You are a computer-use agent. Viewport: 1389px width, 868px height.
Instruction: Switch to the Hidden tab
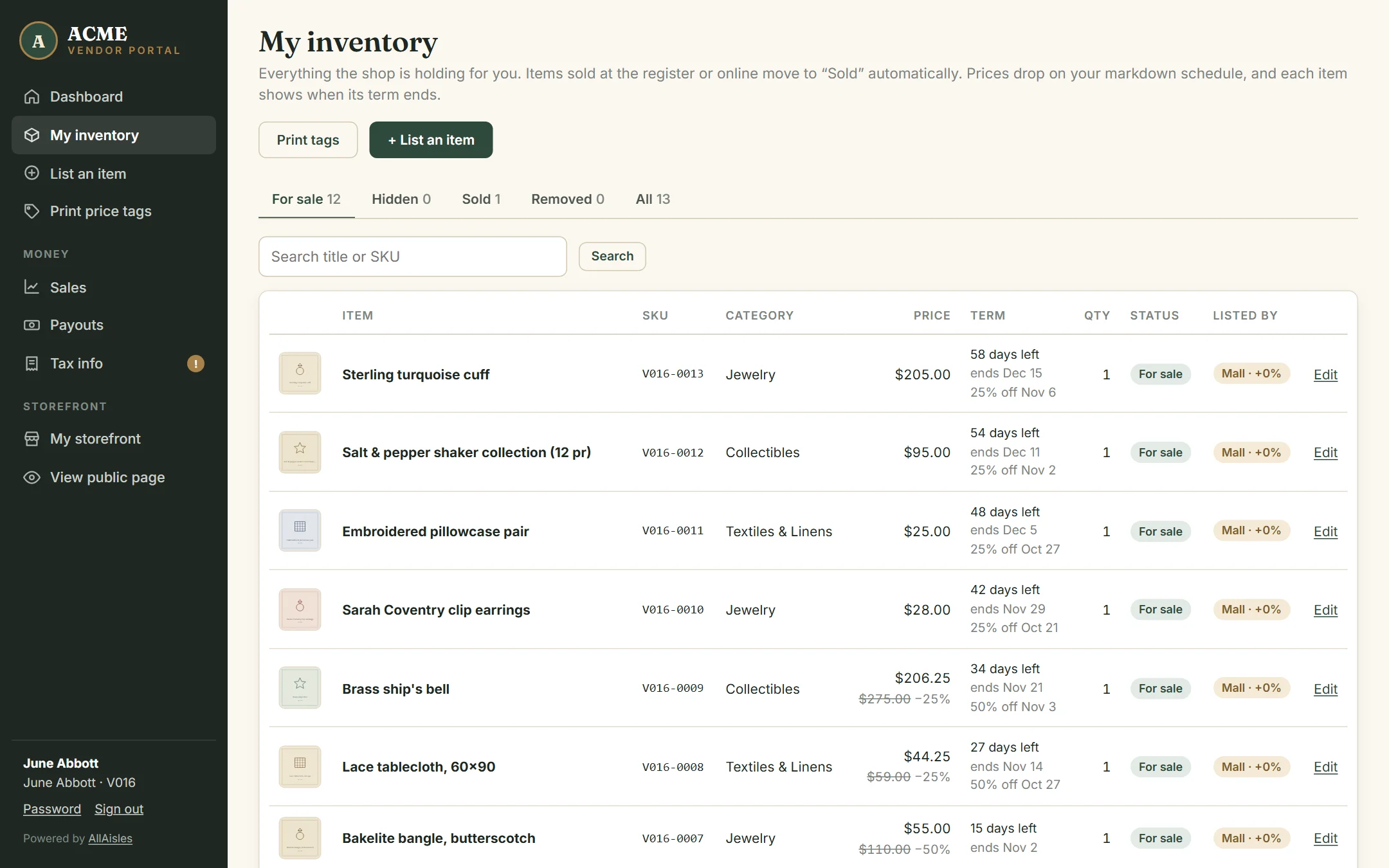point(401,199)
